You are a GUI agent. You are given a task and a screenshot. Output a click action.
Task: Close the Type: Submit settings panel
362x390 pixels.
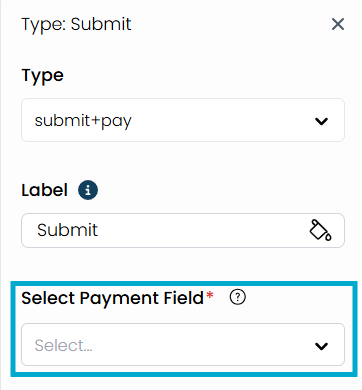338,24
